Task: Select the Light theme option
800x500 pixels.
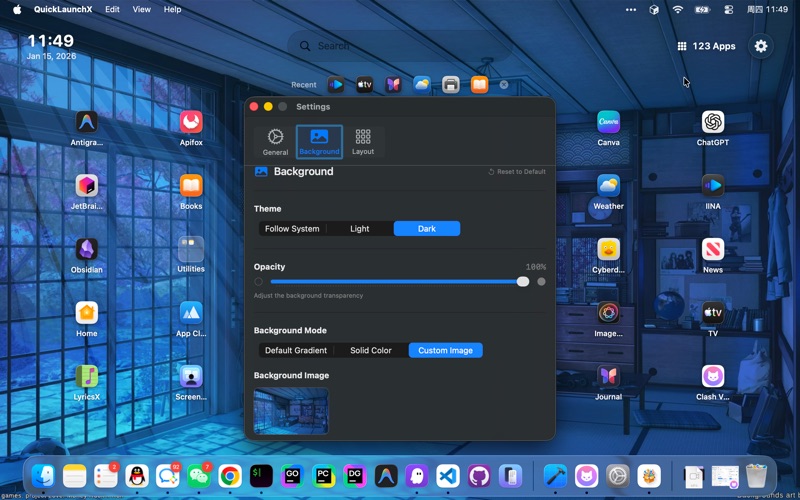Action: point(360,229)
